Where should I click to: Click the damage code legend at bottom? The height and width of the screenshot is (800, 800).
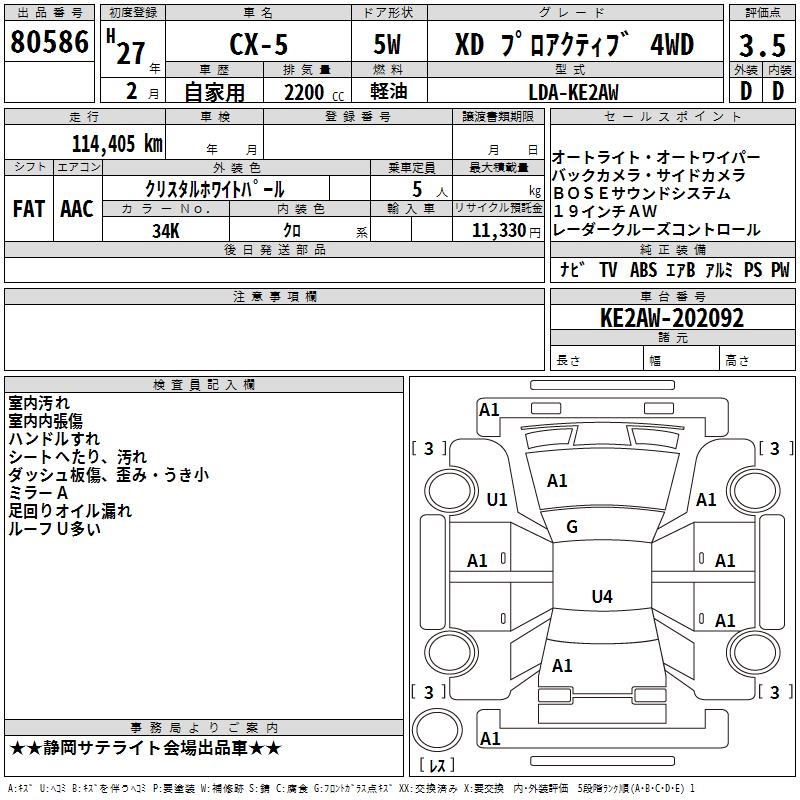[351, 788]
